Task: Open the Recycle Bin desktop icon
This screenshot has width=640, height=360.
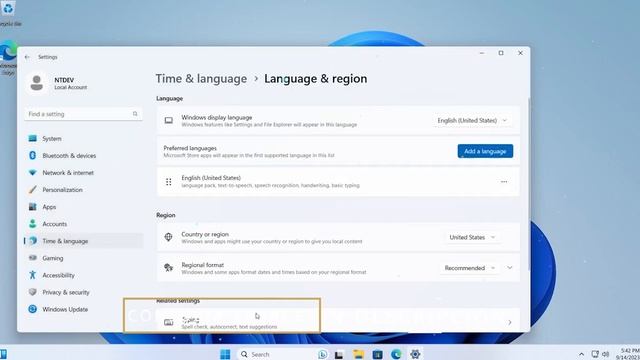Action: click(x=8, y=13)
